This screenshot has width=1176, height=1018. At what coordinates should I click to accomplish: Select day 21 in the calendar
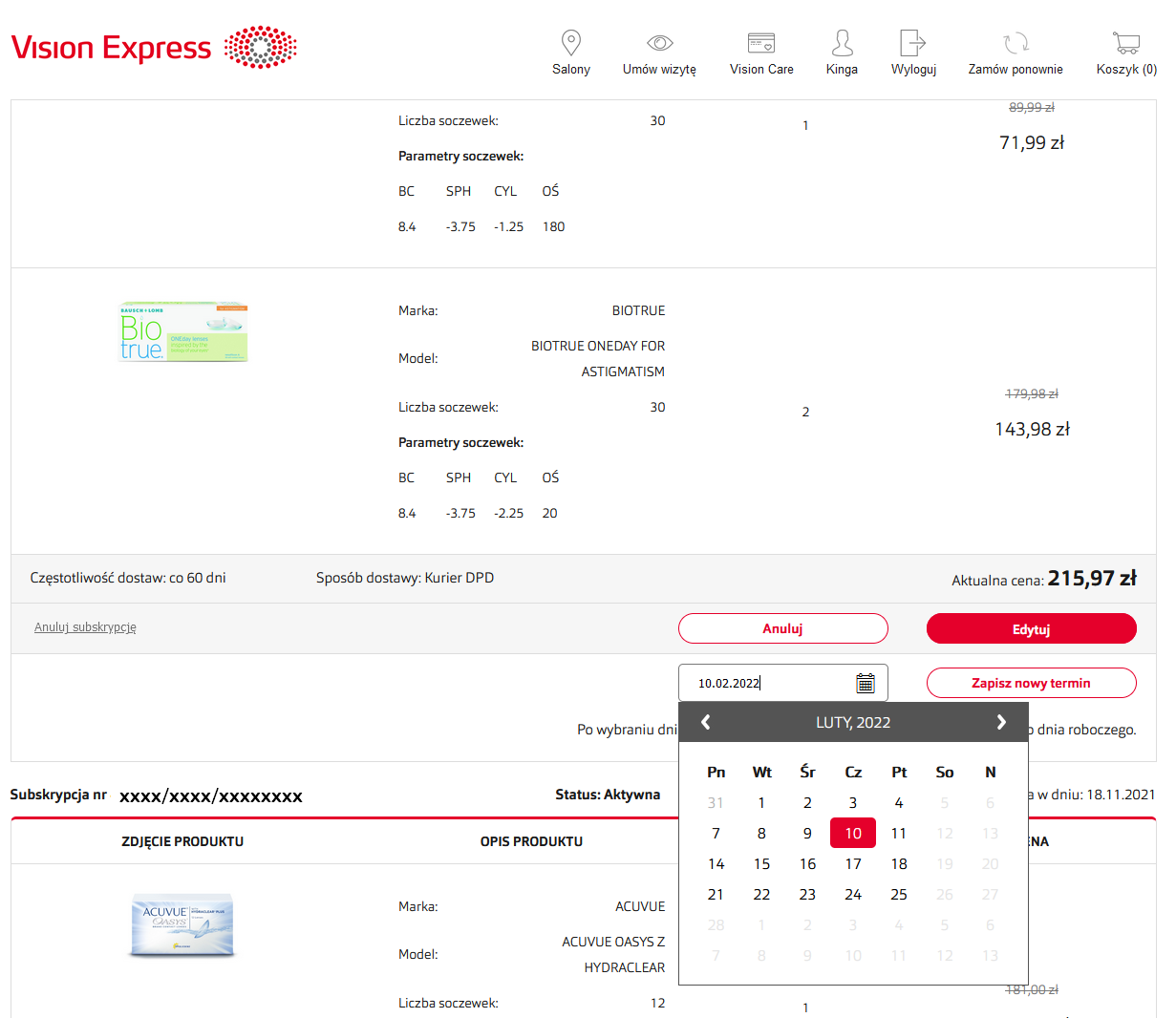pos(716,895)
